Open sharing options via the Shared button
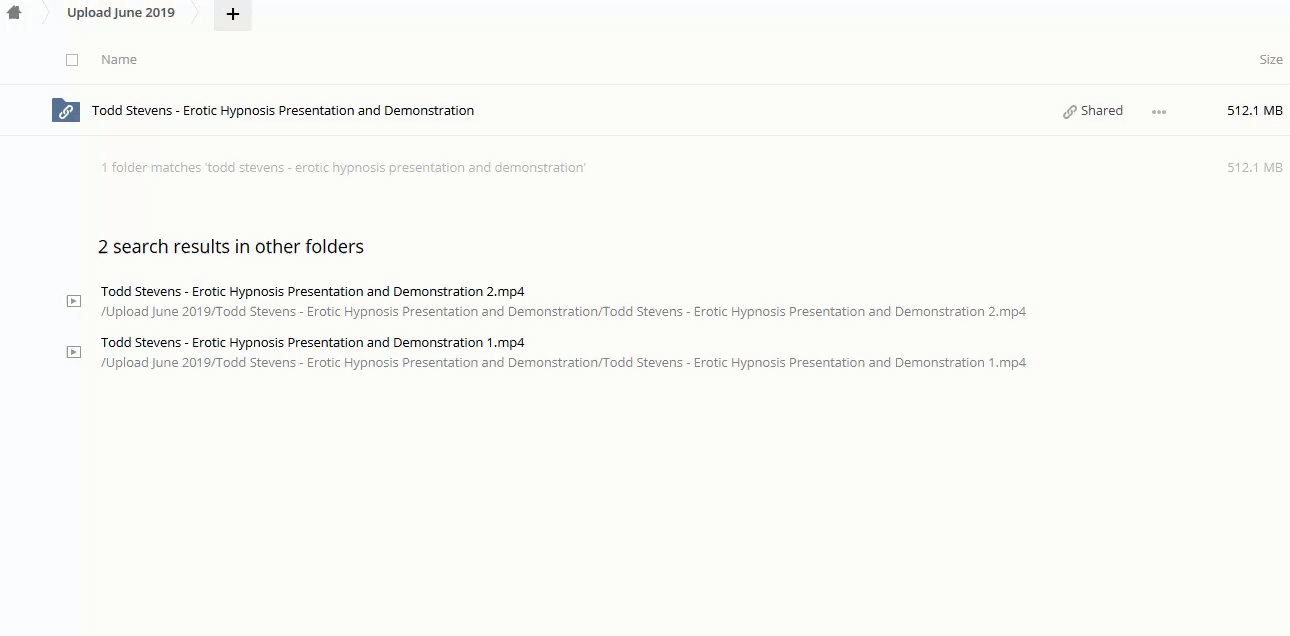Screen dimensions: 1290x636 point(1093,111)
